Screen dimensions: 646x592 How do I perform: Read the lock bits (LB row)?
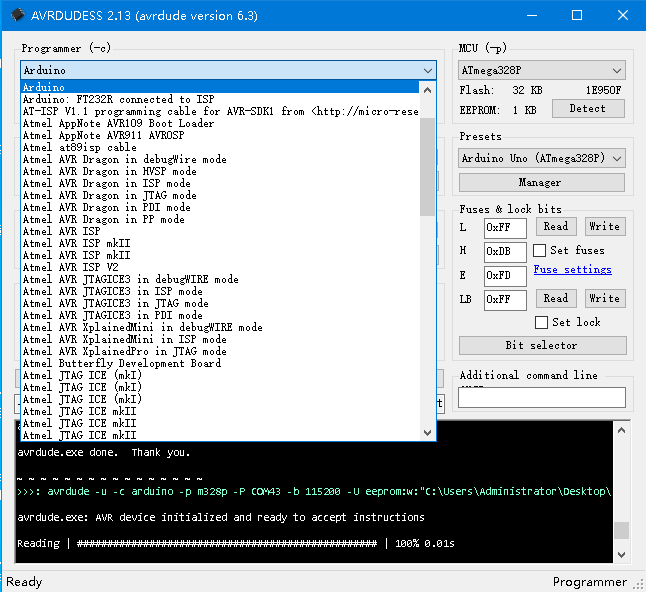[556, 298]
